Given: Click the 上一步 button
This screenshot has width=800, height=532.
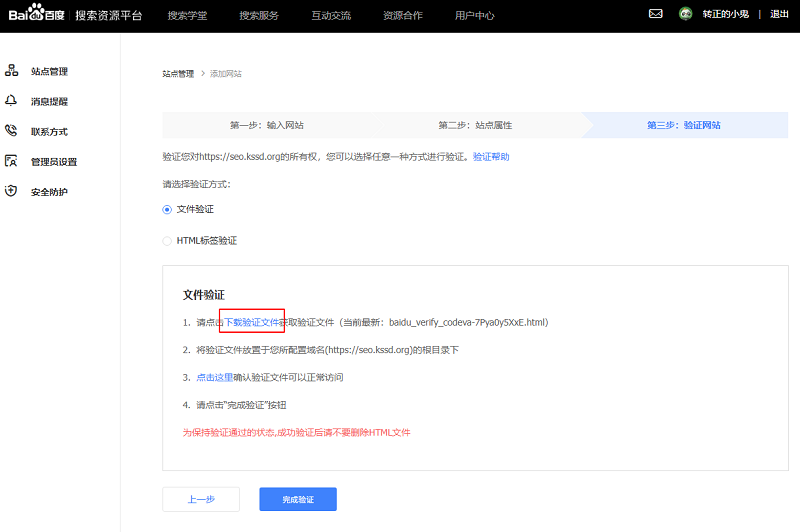Looking at the screenshot, I should point(201,499).
